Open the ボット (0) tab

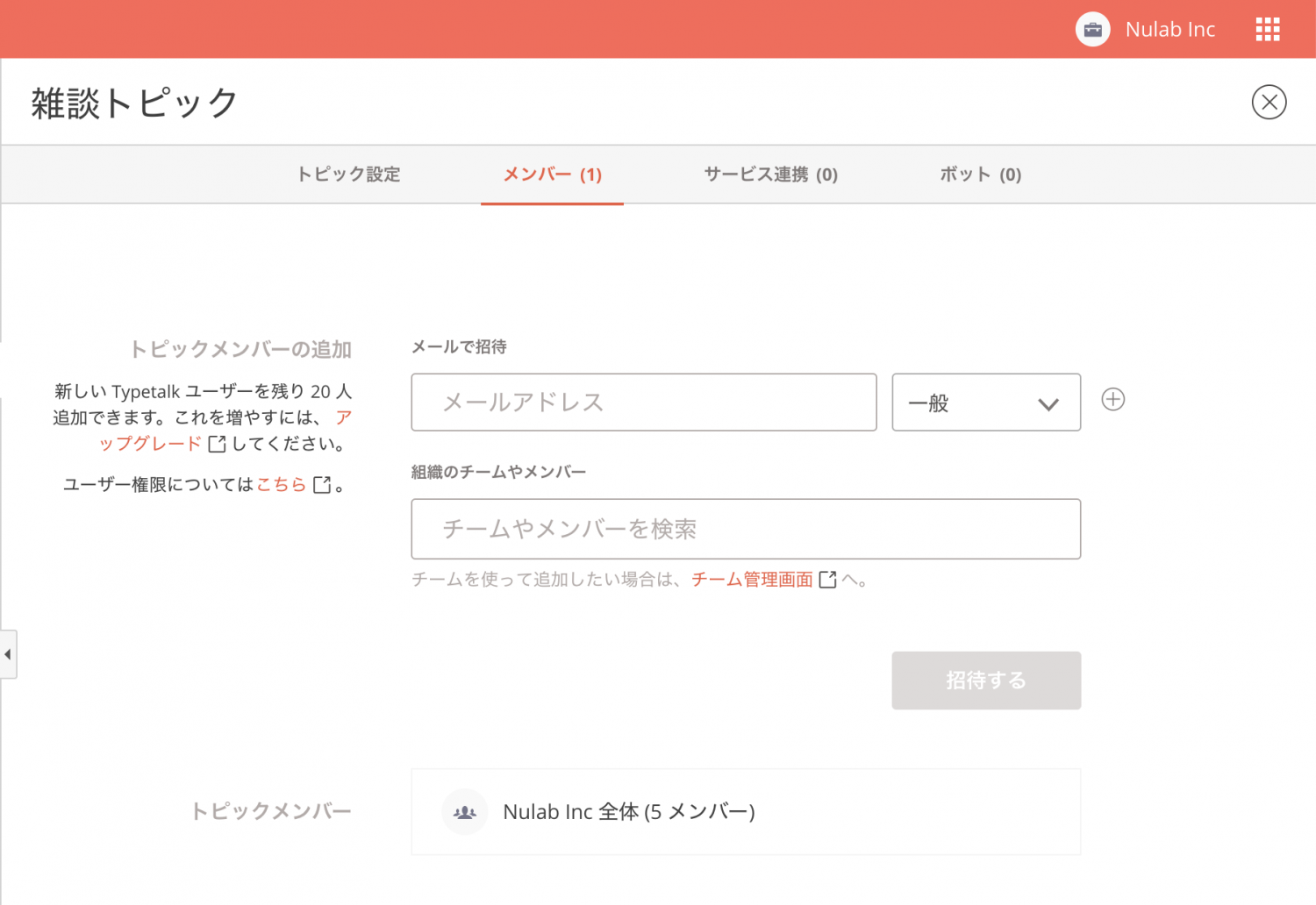tap(980, 175)
